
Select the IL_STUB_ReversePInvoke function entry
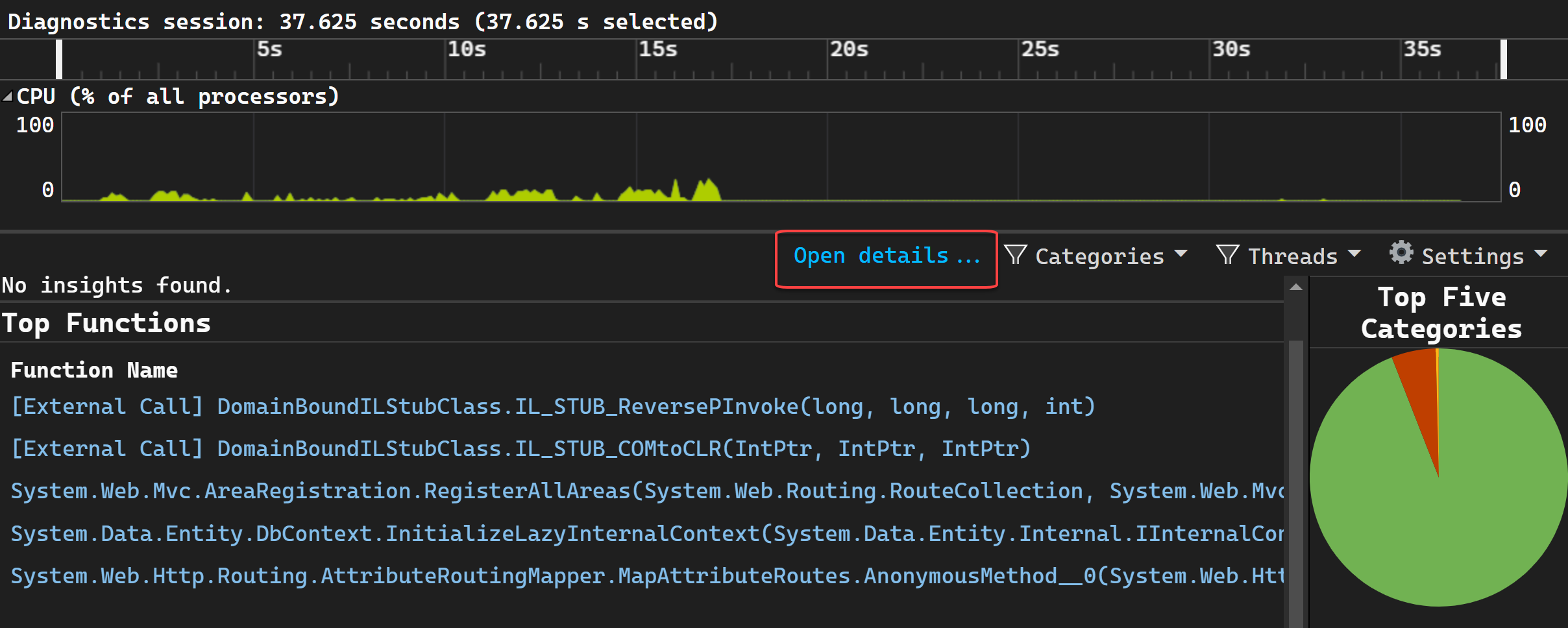(552, 406)
